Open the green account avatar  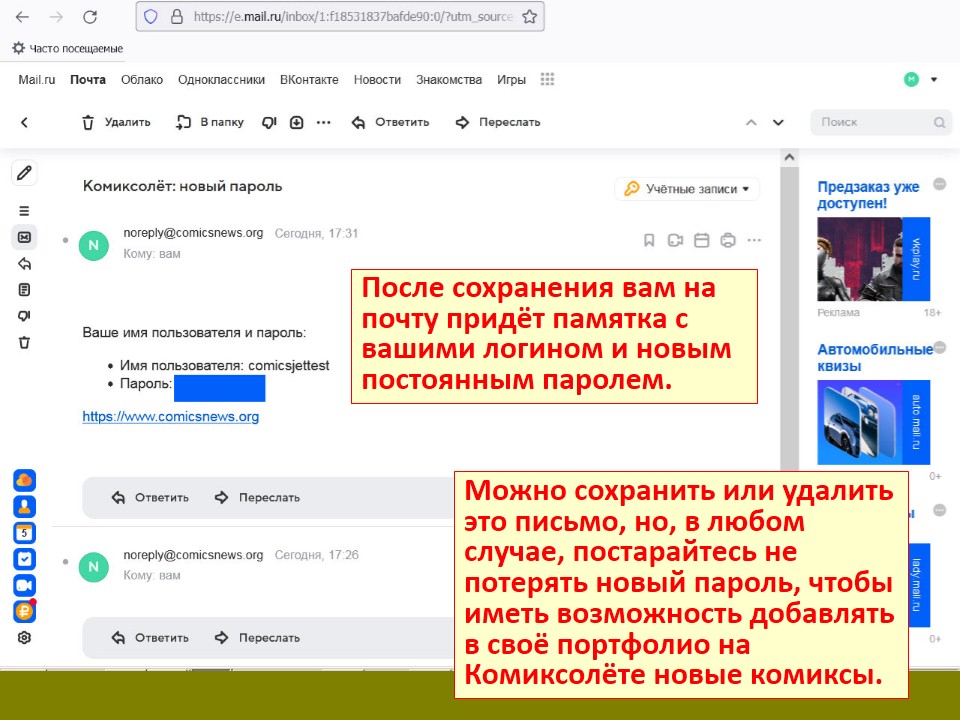tap(911, 79)
